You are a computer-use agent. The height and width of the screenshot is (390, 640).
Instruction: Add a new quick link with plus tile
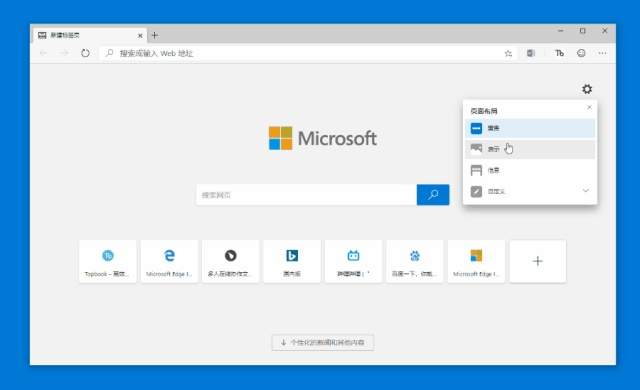538,261
